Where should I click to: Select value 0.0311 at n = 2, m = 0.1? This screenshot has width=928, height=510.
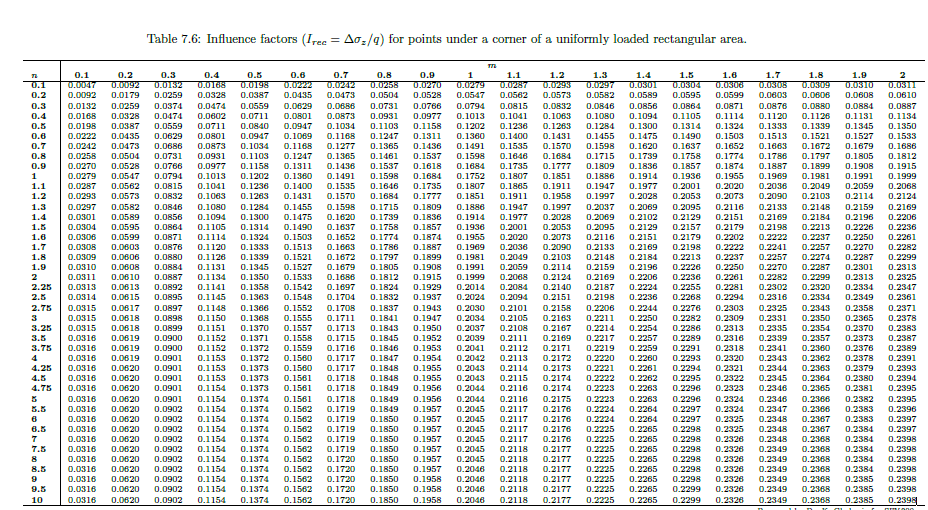82,277
